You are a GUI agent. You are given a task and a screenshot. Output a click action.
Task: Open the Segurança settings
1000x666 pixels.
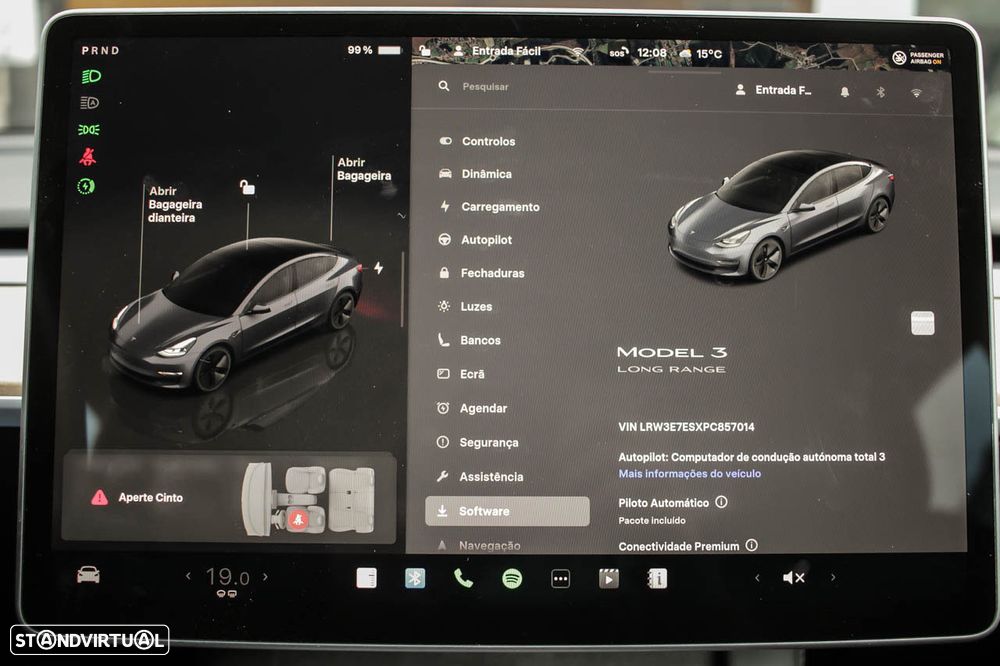(477, 443)
